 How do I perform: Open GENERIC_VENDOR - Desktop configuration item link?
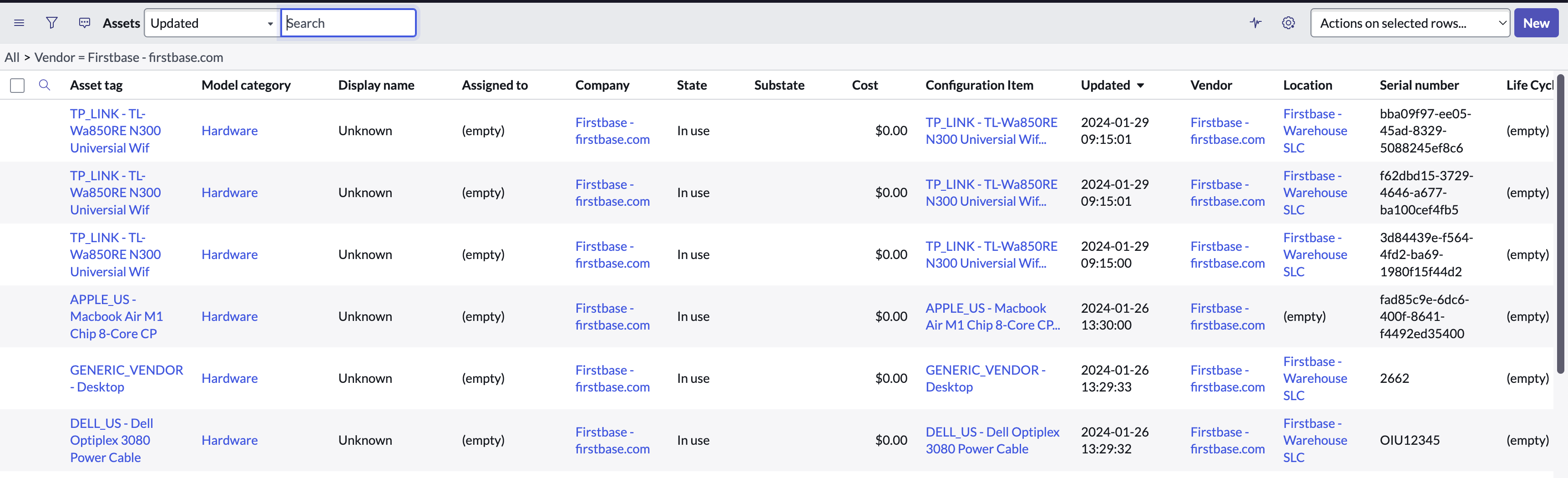click(985, 379)
